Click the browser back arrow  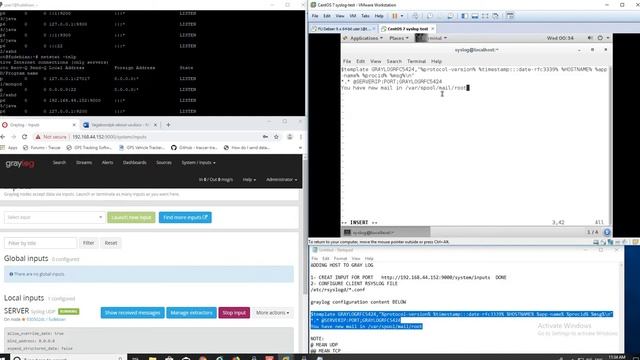[3, 137]
